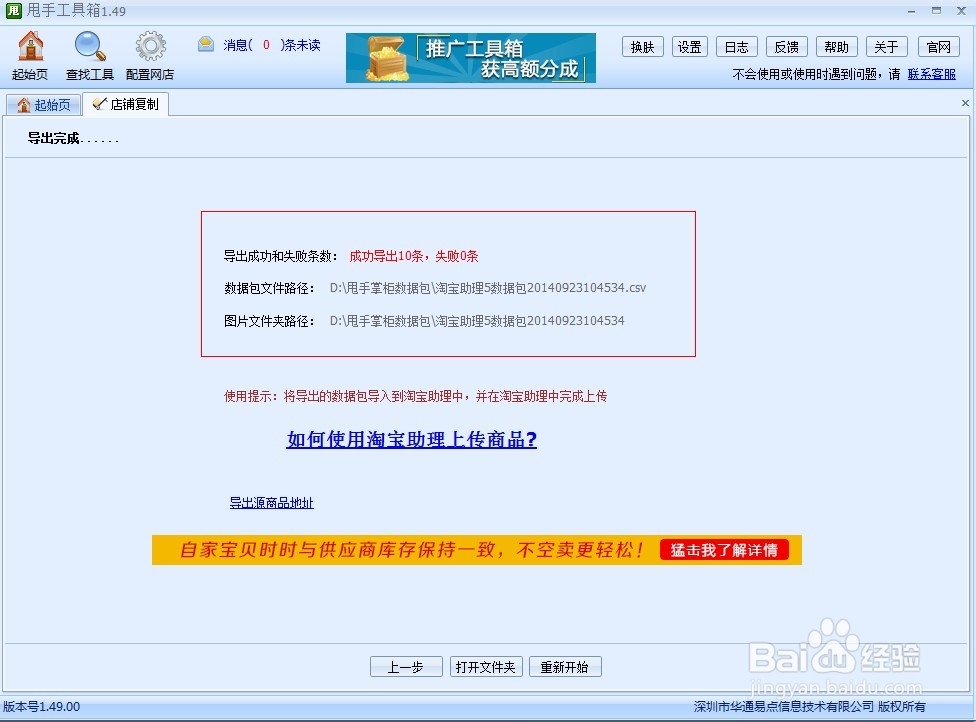Open the 起始页 home toolbar icon
The image size is (976, 722).
30,56
